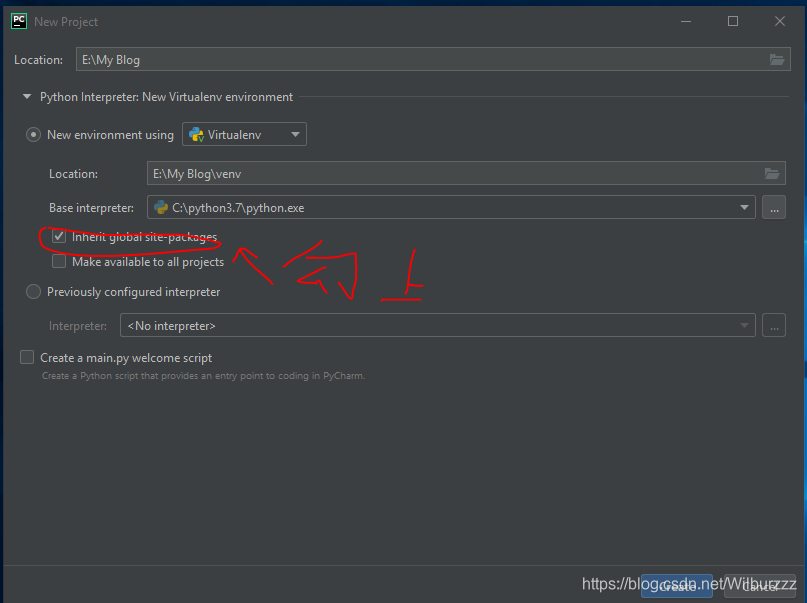The width and height of the screenshot is (807, 603).
Task: Click the venv Location field E:\My Blog\venv
Action: 466,174
